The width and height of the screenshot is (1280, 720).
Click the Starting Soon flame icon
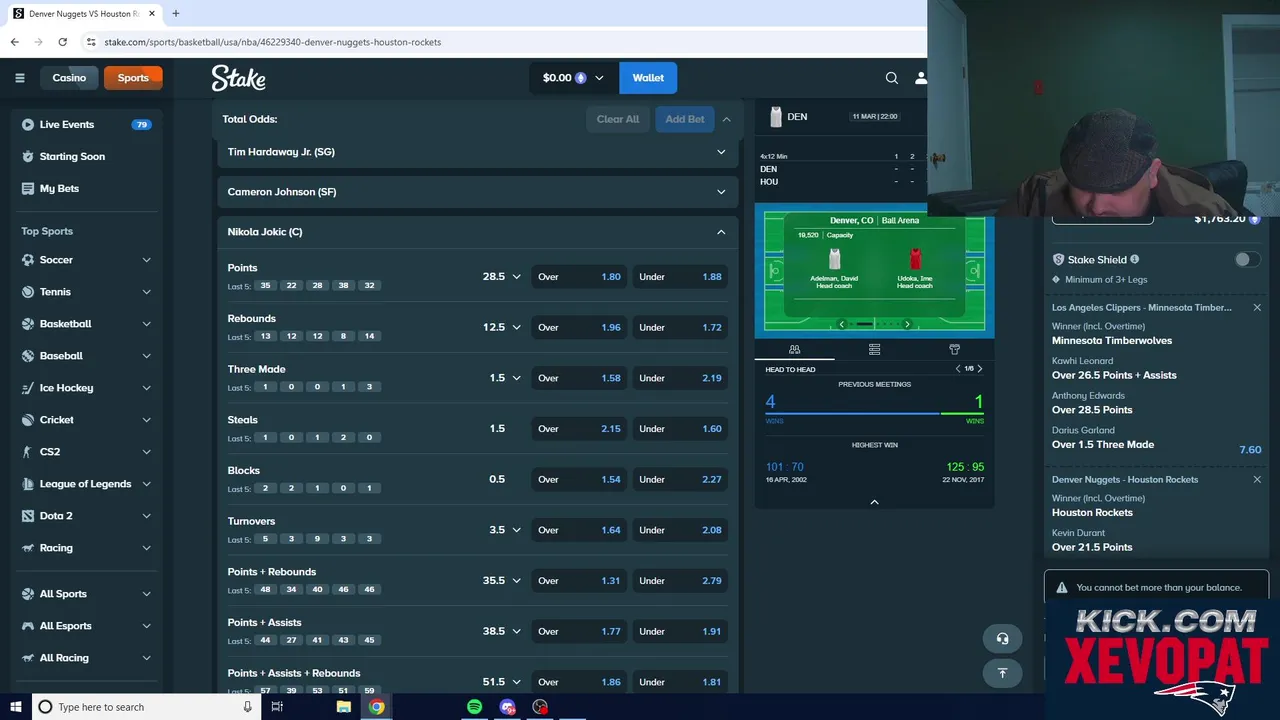pos(28,157)
